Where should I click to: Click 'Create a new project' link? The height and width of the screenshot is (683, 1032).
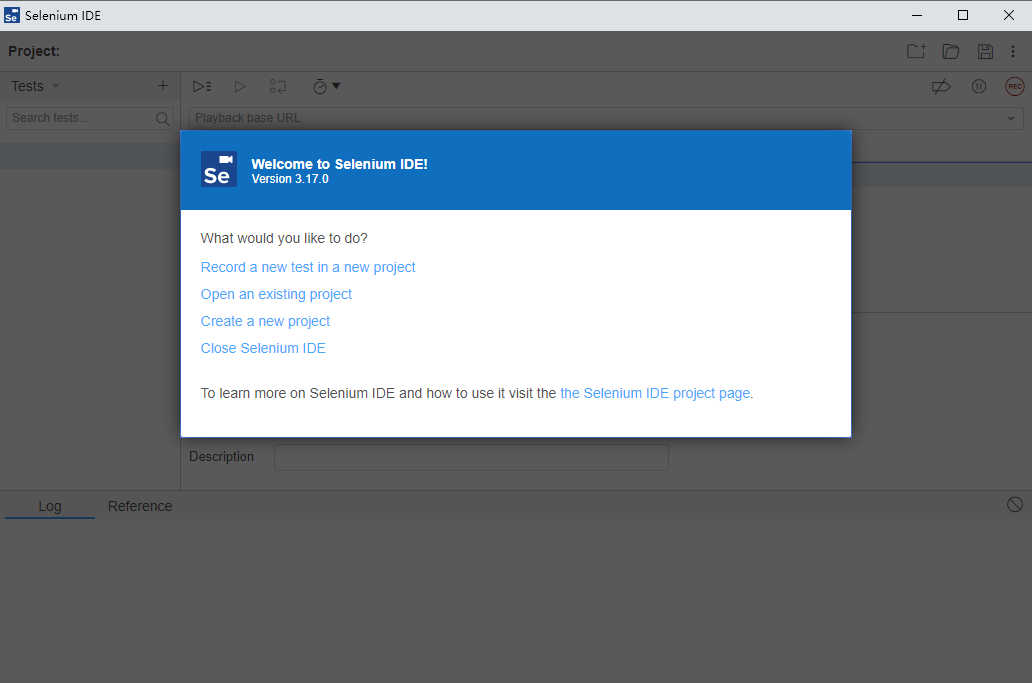click(x=265, y=321)
